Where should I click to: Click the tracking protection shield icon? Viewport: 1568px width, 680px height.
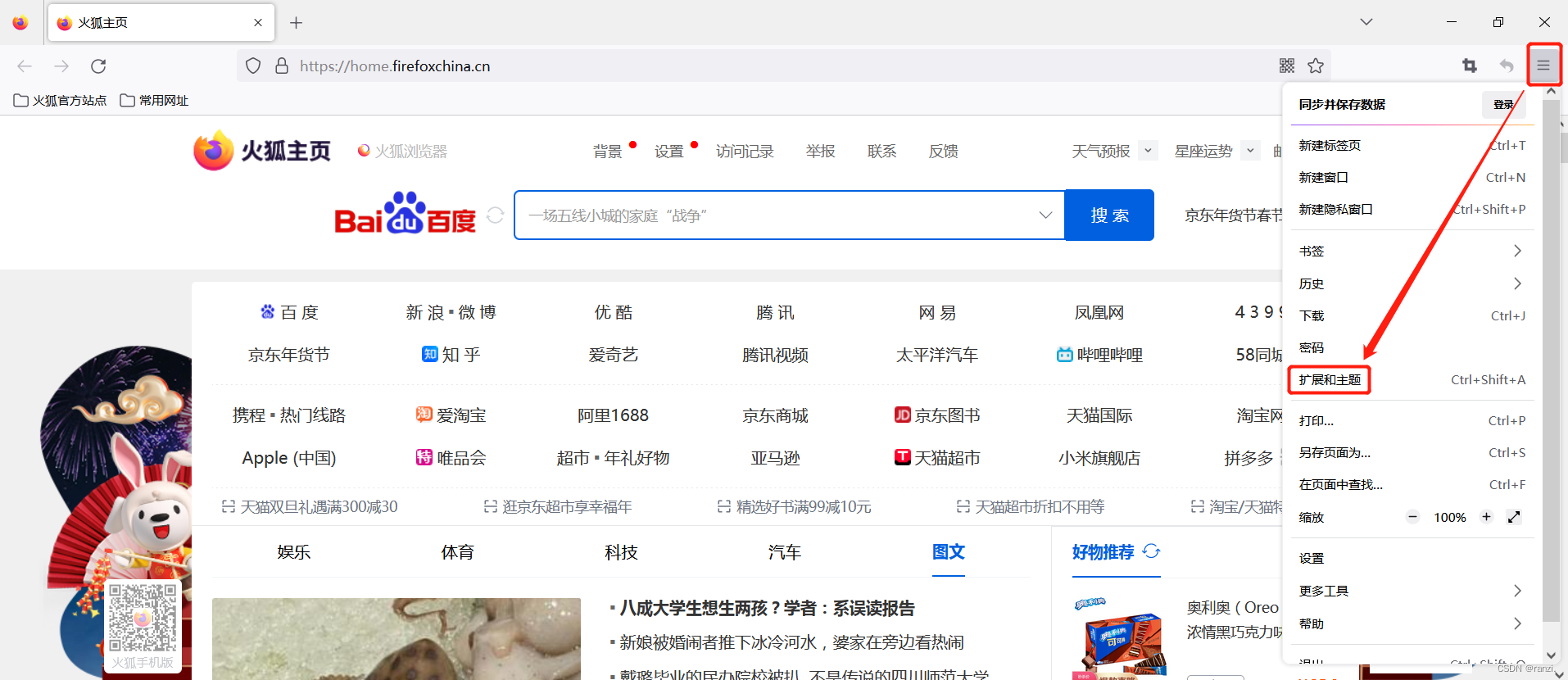tap(253, 66)
